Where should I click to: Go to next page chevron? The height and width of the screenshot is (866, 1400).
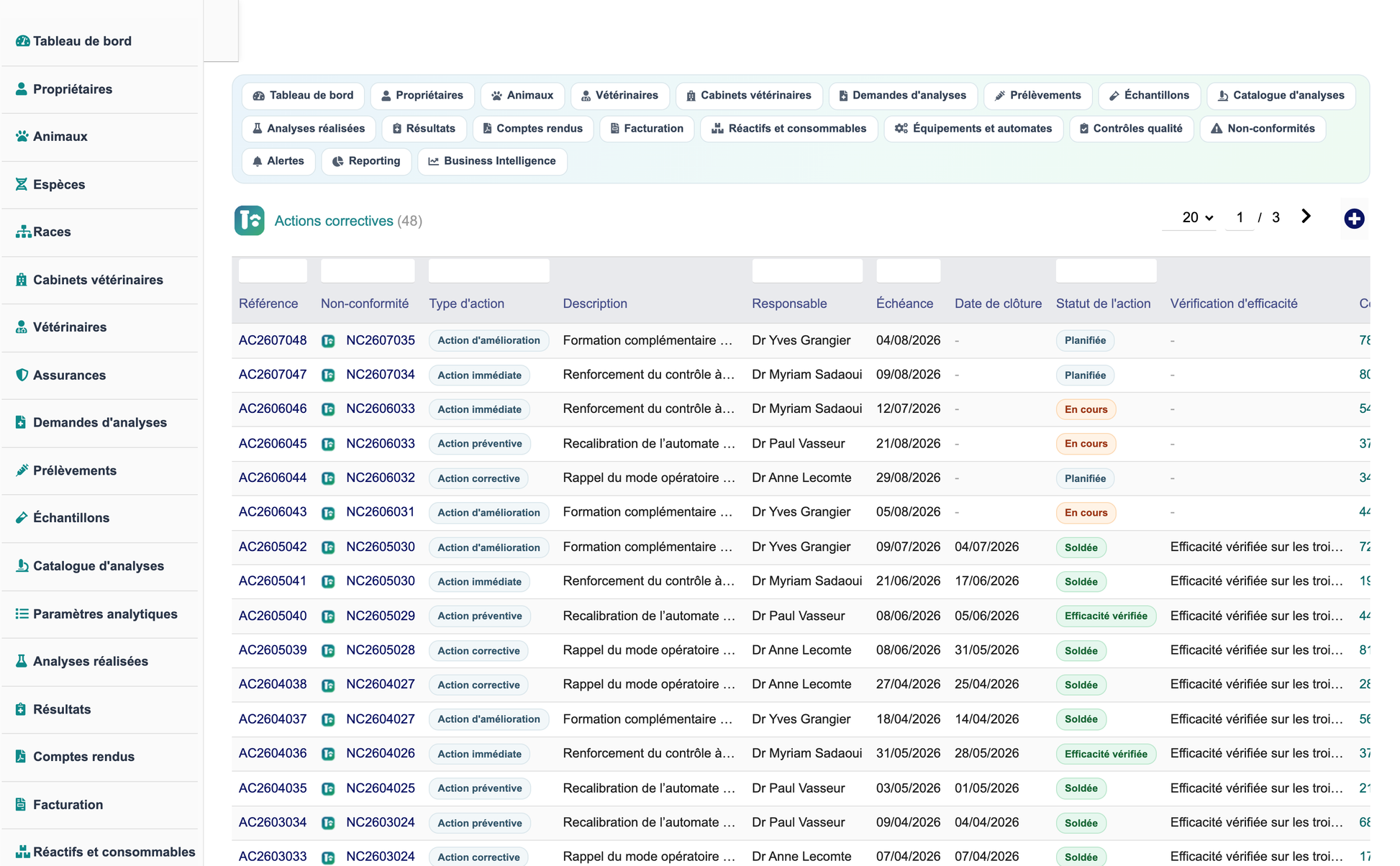click(1306, 216)
